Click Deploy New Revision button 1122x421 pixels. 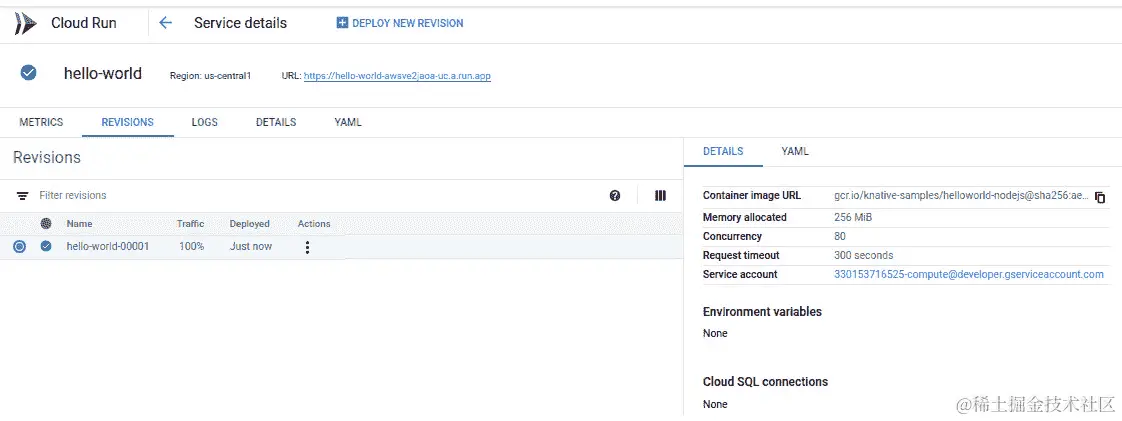tap(400, 23)
